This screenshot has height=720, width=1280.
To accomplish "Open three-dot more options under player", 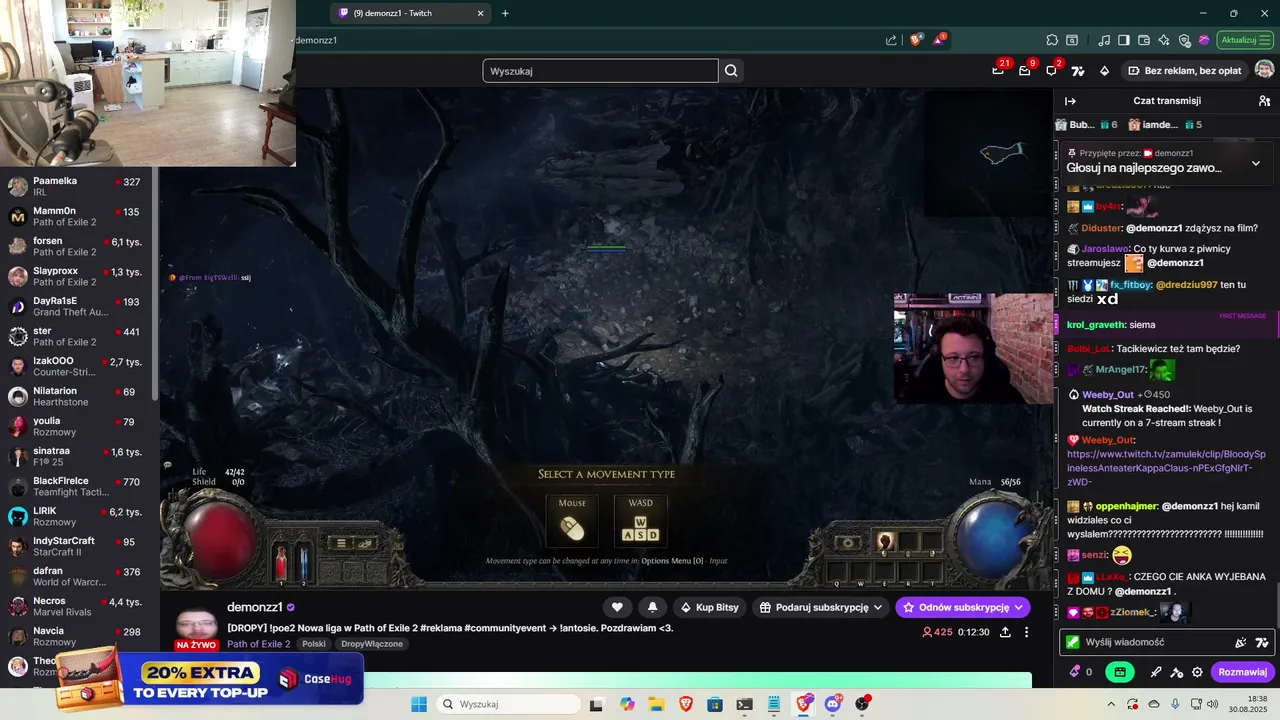I will click(1026, 632).
